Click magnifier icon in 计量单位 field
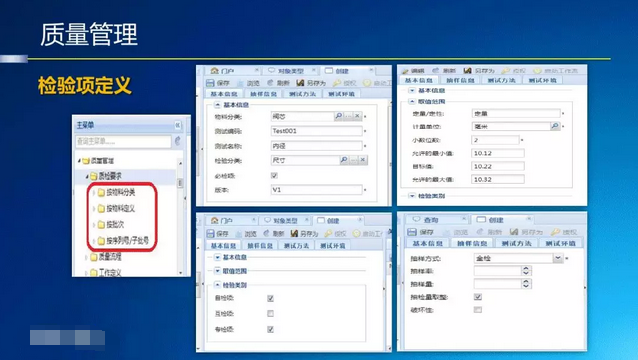Image resolution: width=638 pixels, height=360 pixels. [555, 126]
